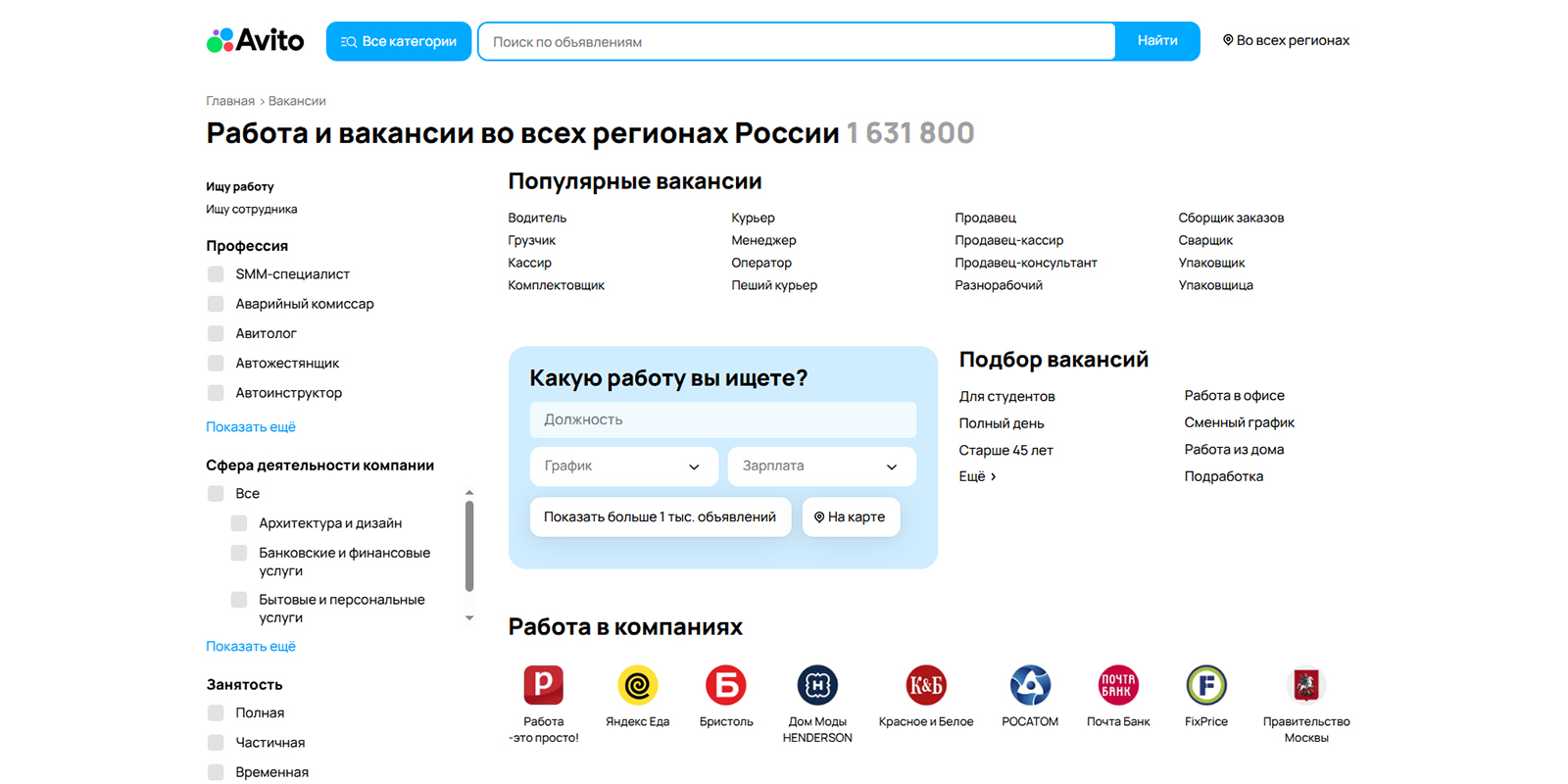Screen dimensions: 1568x784
Task: Click the location pin next to Во всех регионах
Action: click(x=1228, y=40)
